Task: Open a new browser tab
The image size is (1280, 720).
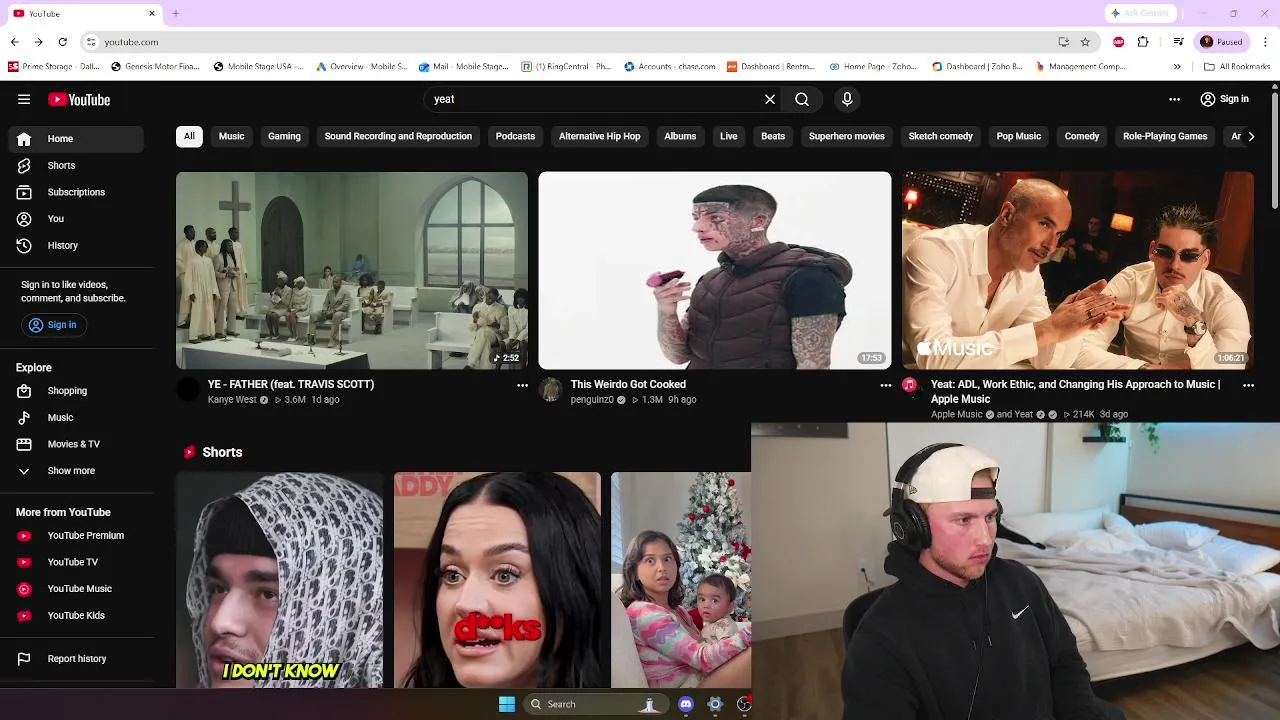Action: pyautogui.click(x=175, y=14)
